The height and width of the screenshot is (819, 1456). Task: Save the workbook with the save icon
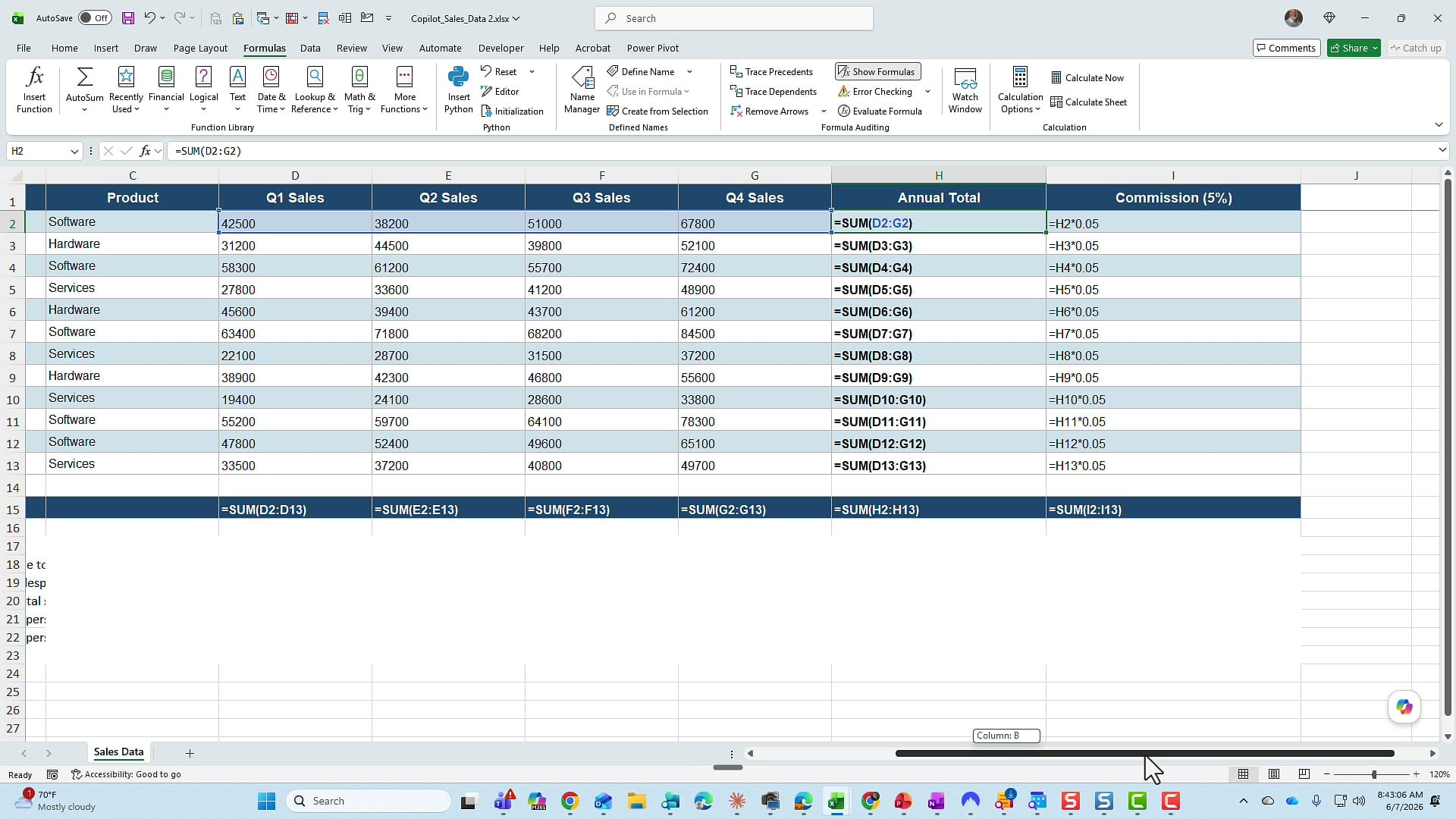[x=127, y=18]
